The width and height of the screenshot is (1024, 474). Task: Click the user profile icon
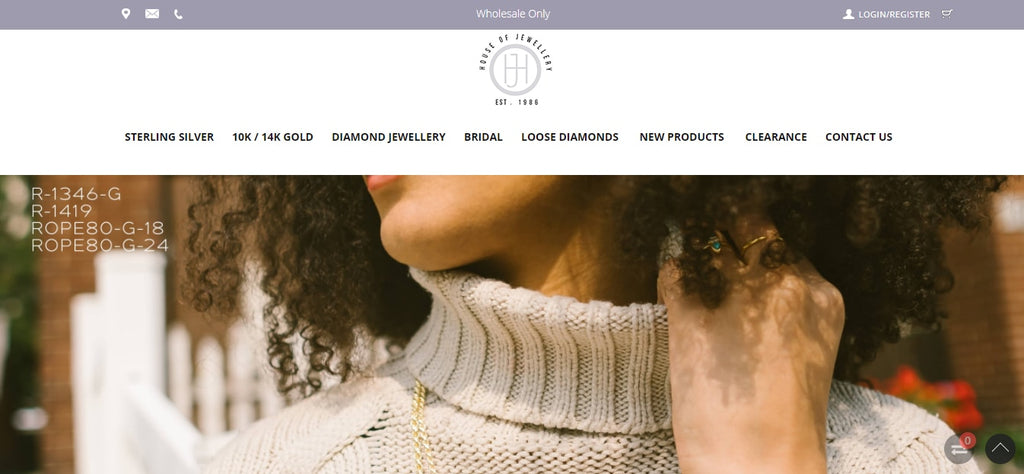tap(848, 14)
